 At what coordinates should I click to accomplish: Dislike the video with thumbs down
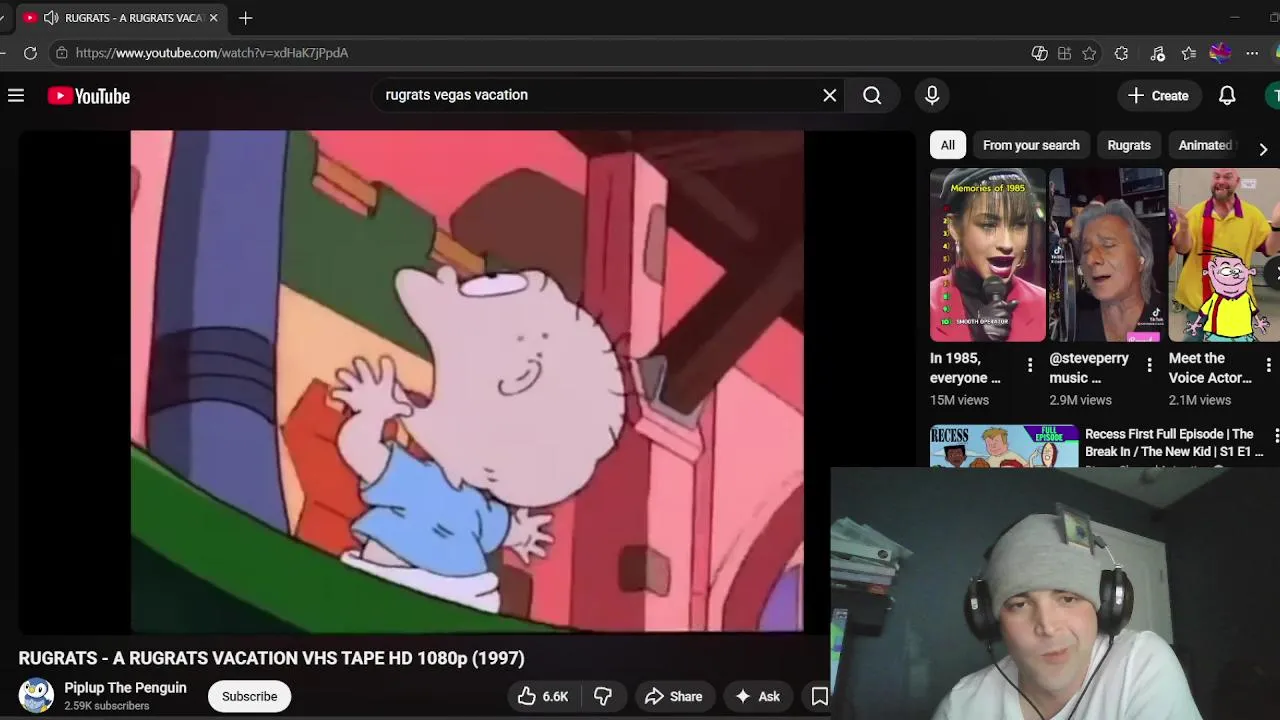tap(602, 696)
